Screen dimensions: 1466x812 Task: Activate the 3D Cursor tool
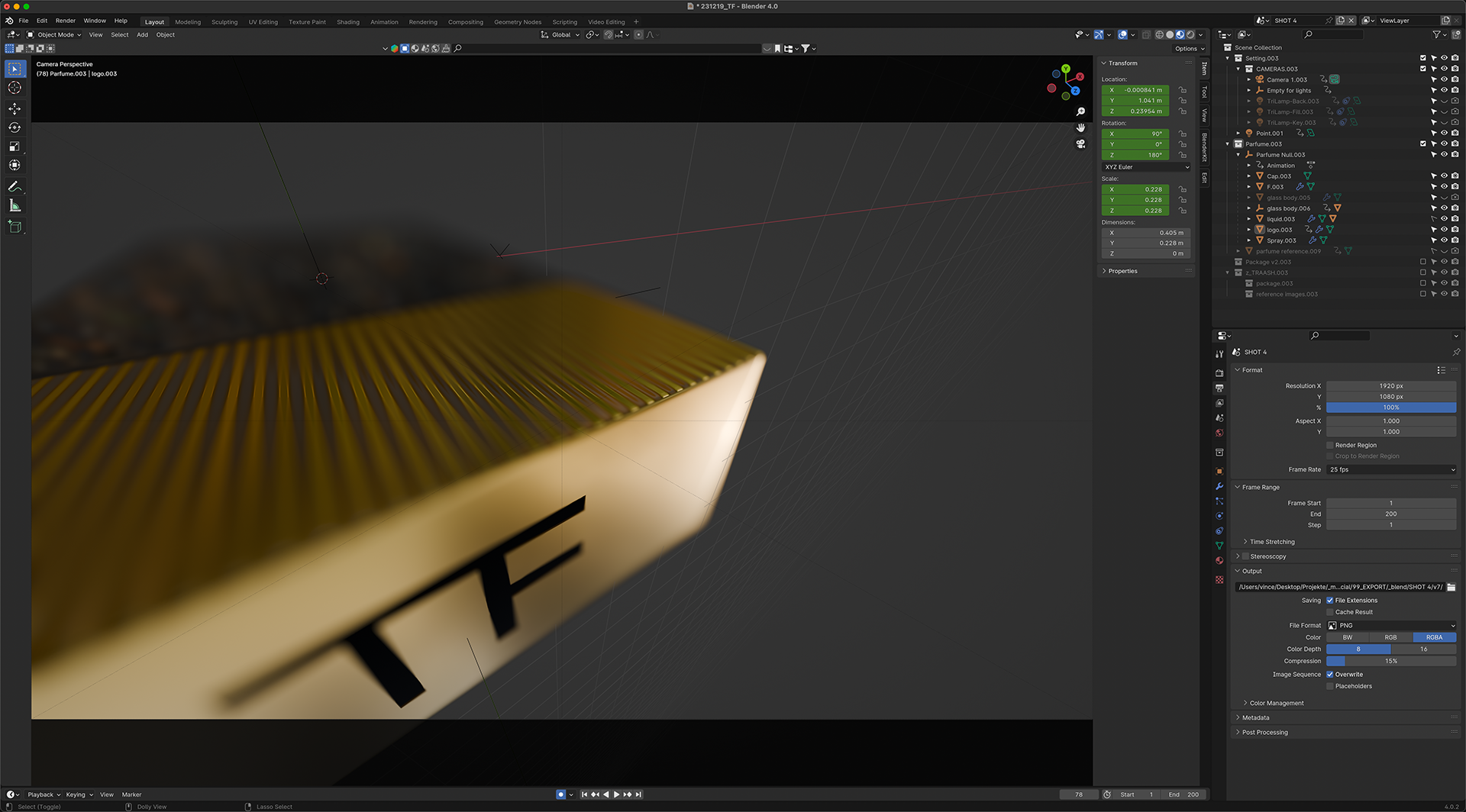point(15,88)
